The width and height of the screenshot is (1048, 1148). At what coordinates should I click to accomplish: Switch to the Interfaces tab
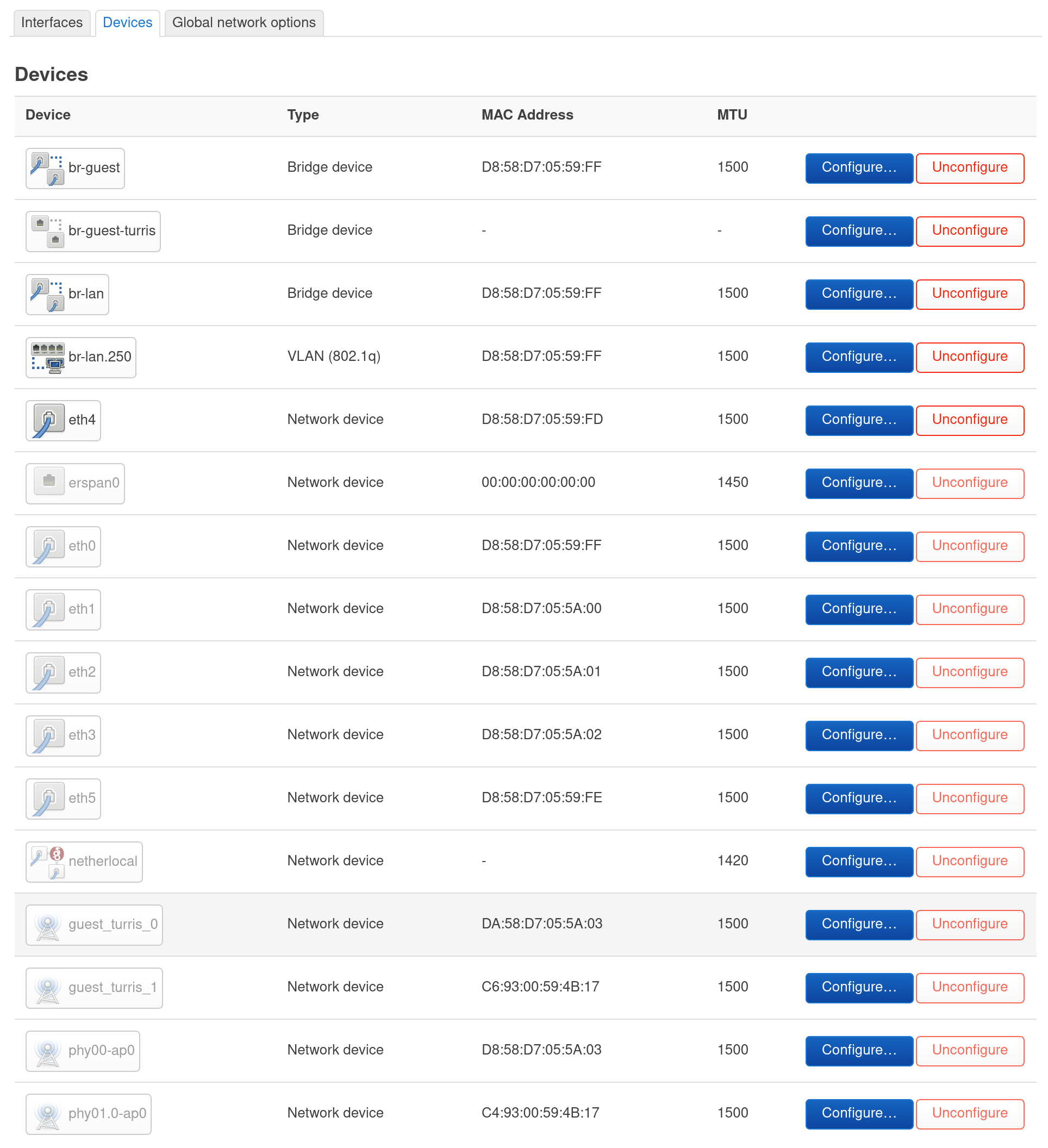52,23
